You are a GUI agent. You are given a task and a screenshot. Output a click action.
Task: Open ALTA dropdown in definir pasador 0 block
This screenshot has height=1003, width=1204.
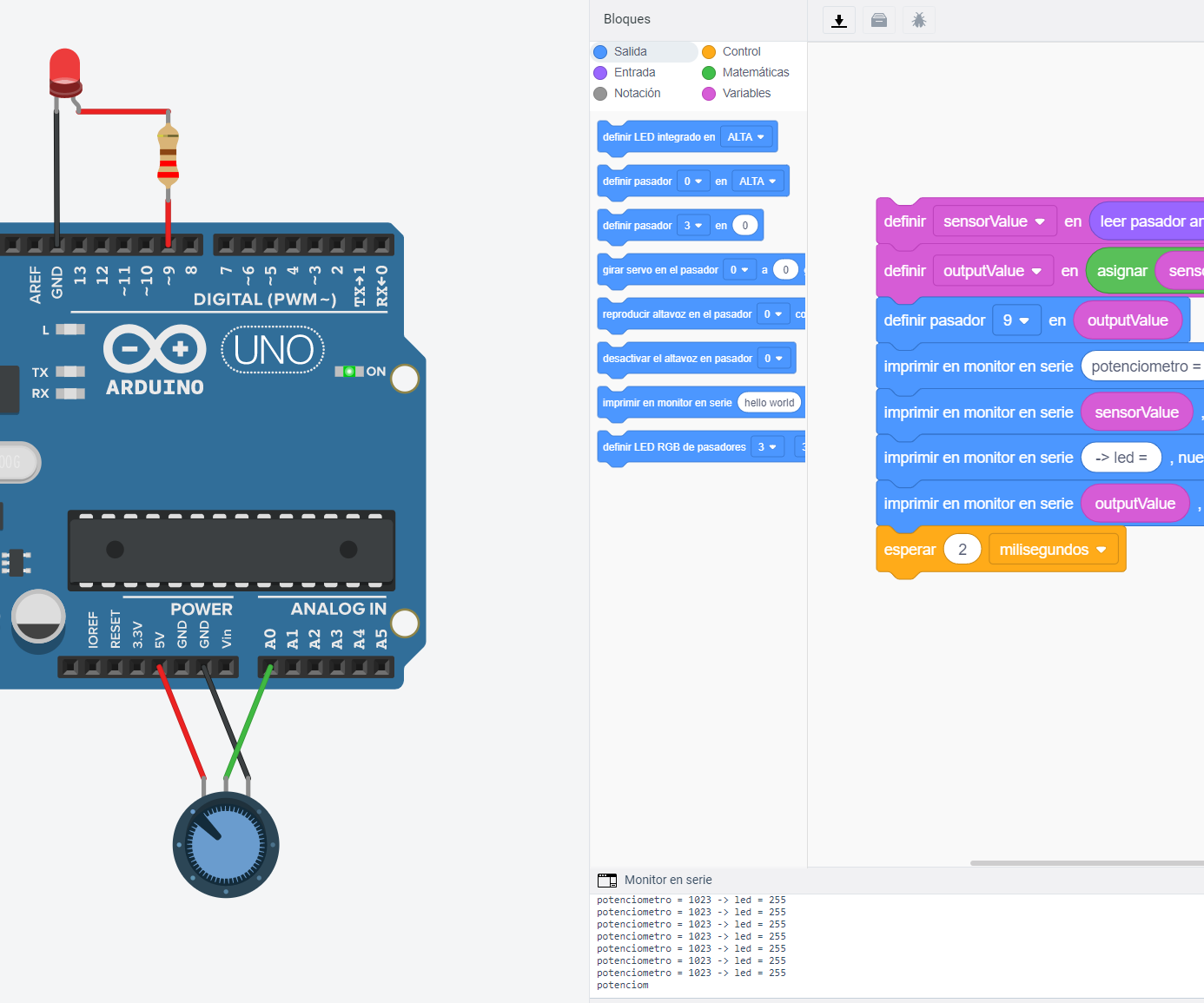click(757, 181)
